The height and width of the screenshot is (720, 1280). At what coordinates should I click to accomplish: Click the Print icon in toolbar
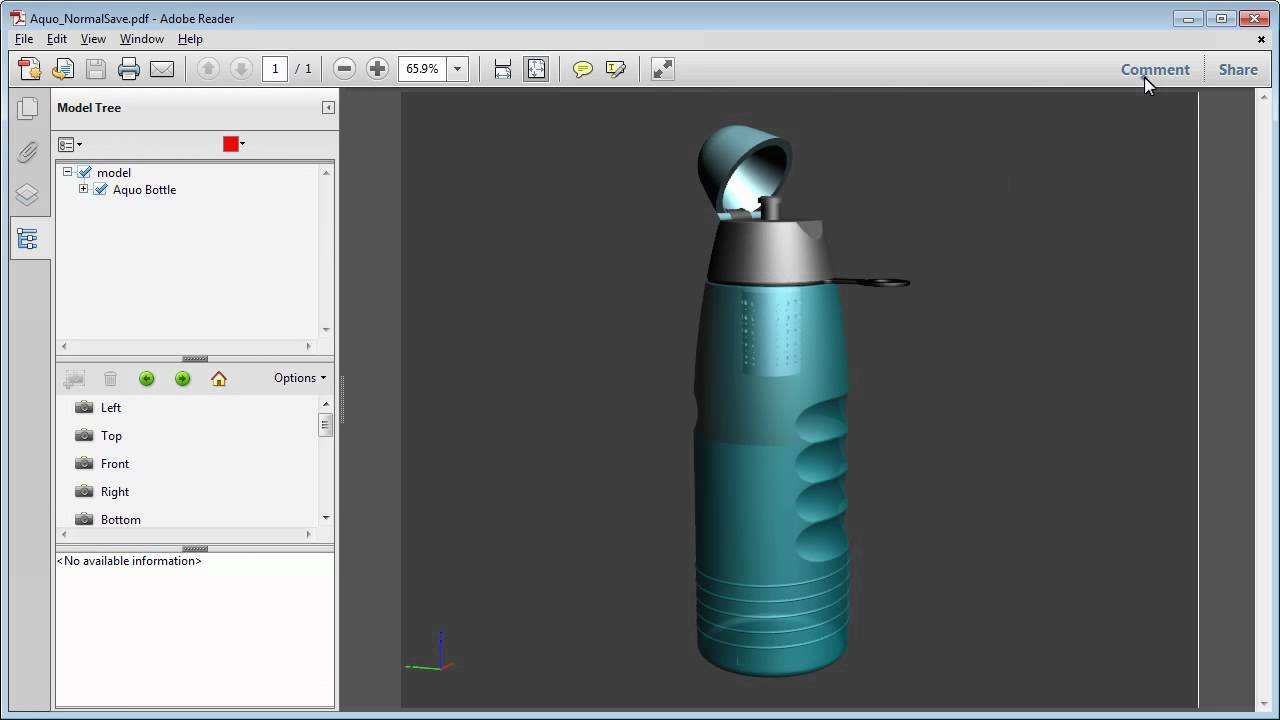[128, 69]
